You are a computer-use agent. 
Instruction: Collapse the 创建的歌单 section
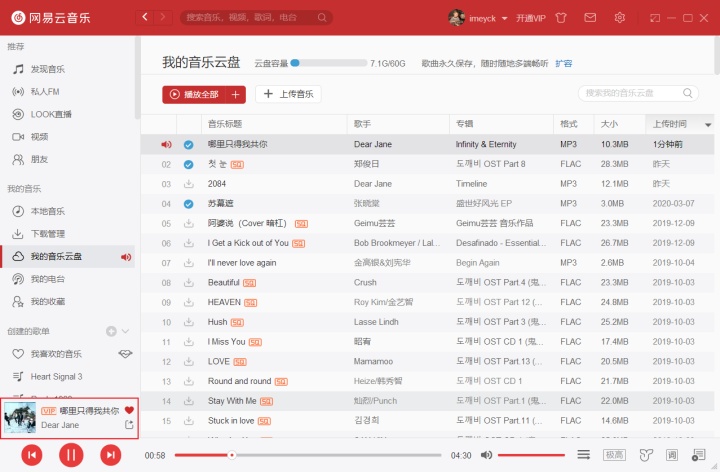pyautogui.click(x=125, y=332)
